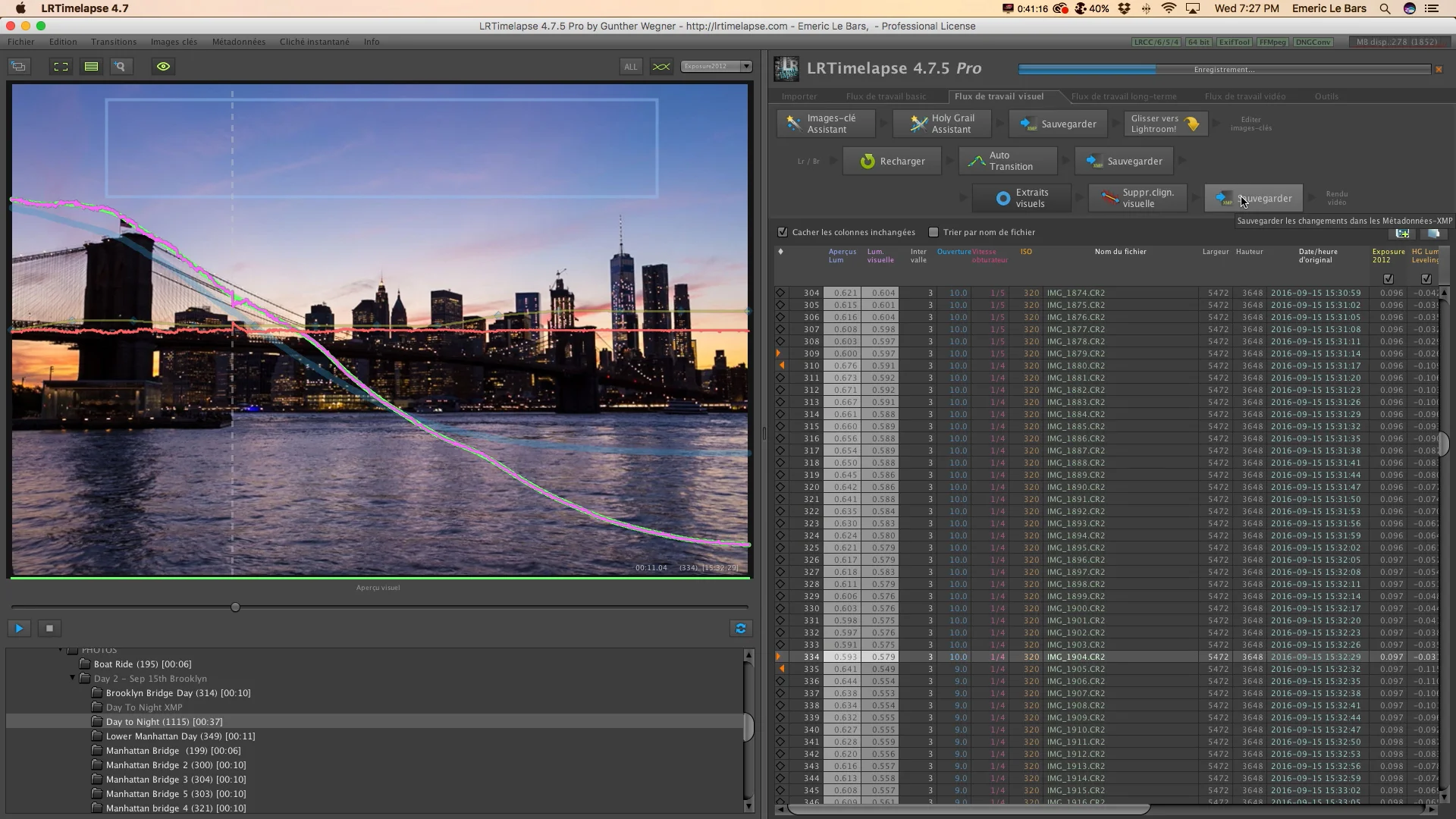The height and width of the screenshot is (819, 1456).
Task: Select Brooklyn Bridge Day (314) folder
Action: [178, 693]
